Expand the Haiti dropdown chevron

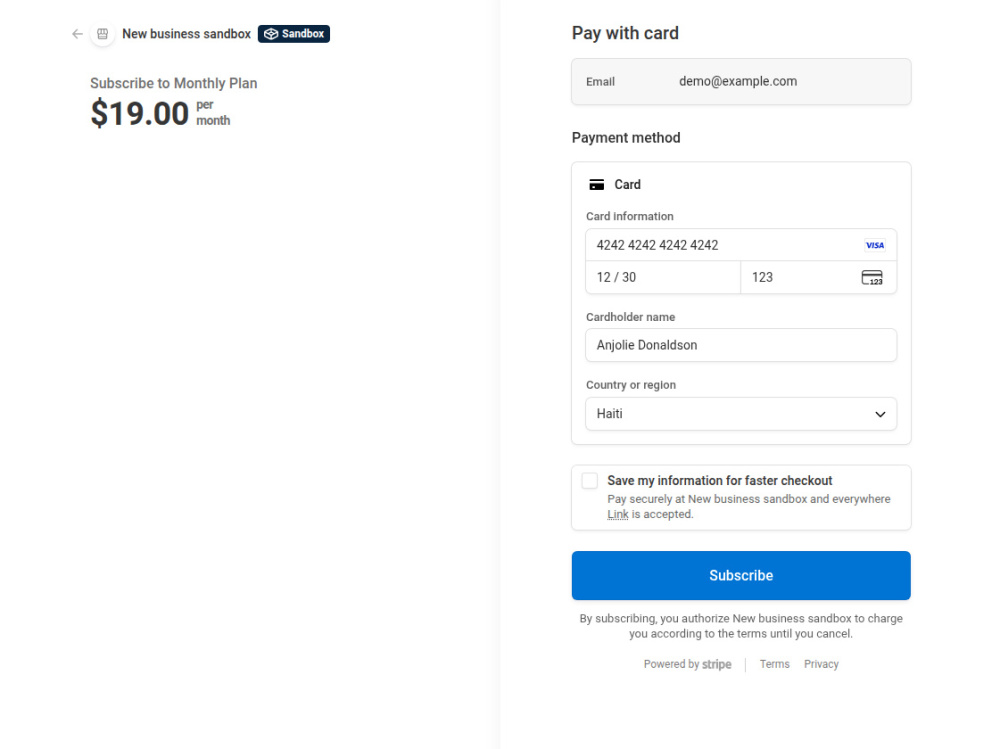point(879,415)
